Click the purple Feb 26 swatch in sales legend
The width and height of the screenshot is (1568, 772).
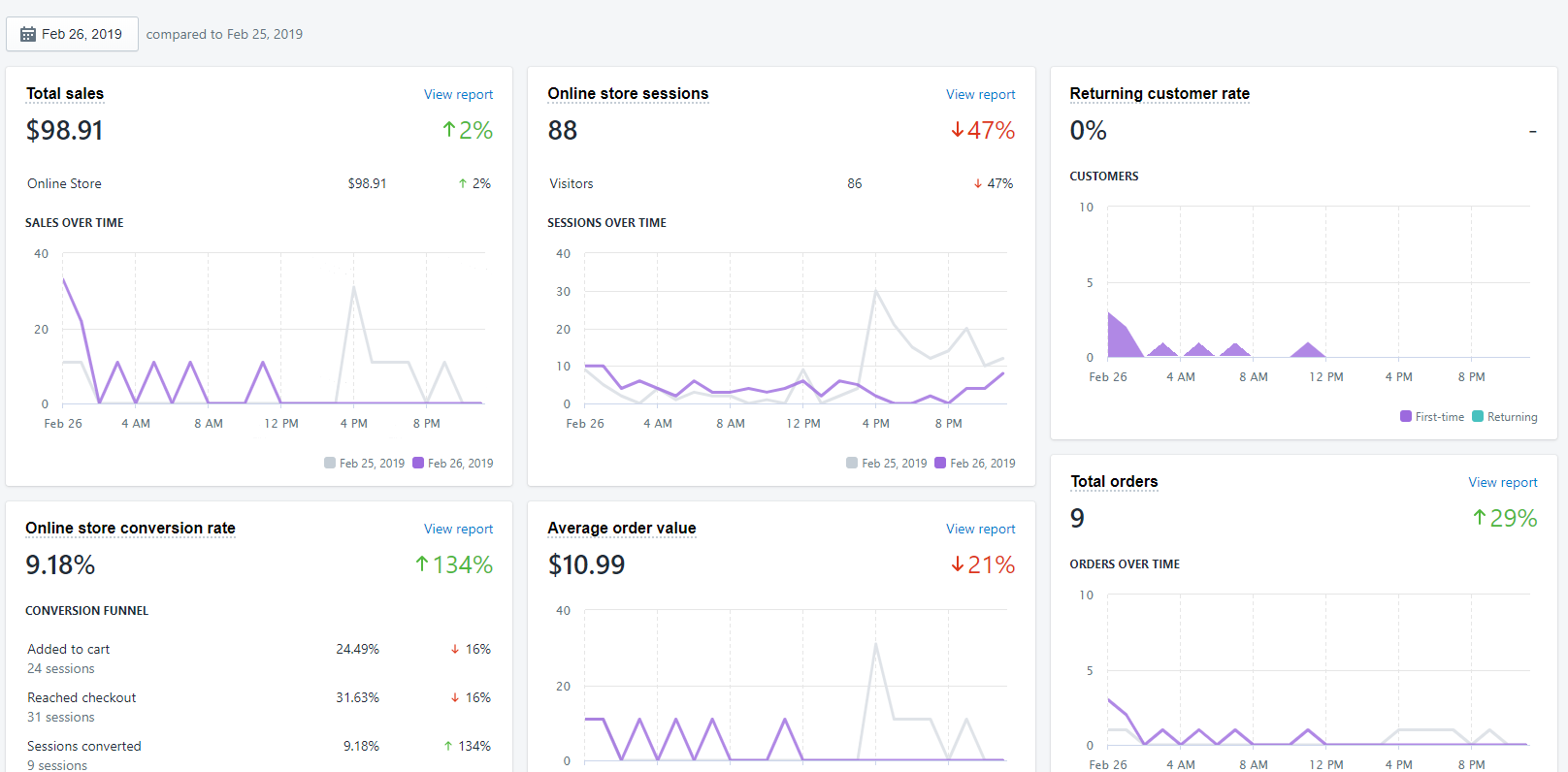(418, 463)
